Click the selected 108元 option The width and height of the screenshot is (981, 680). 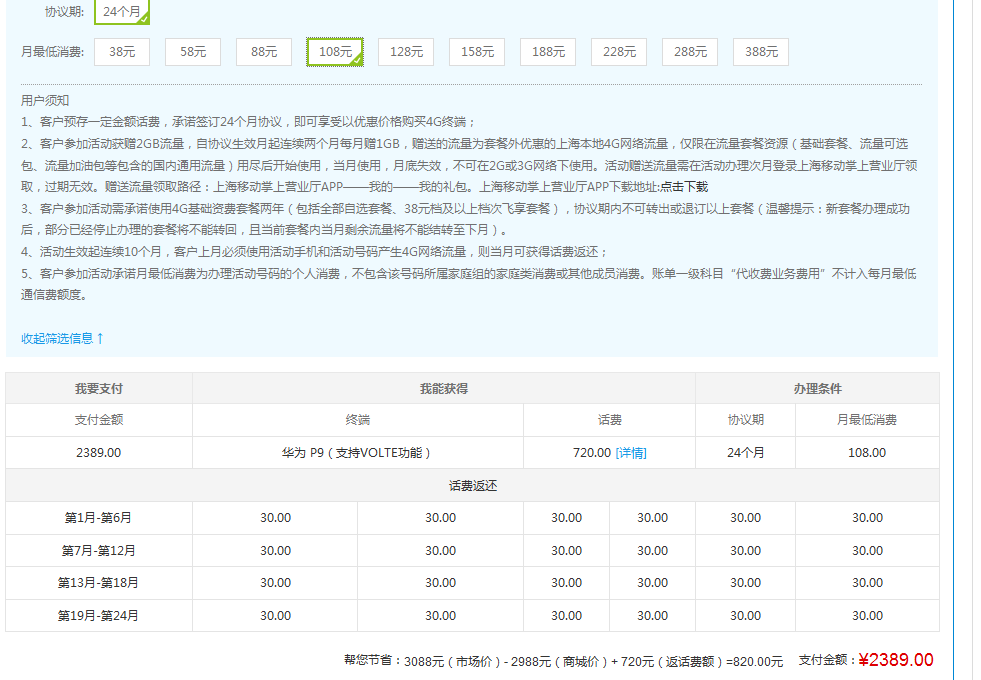(x=335, y=52)
